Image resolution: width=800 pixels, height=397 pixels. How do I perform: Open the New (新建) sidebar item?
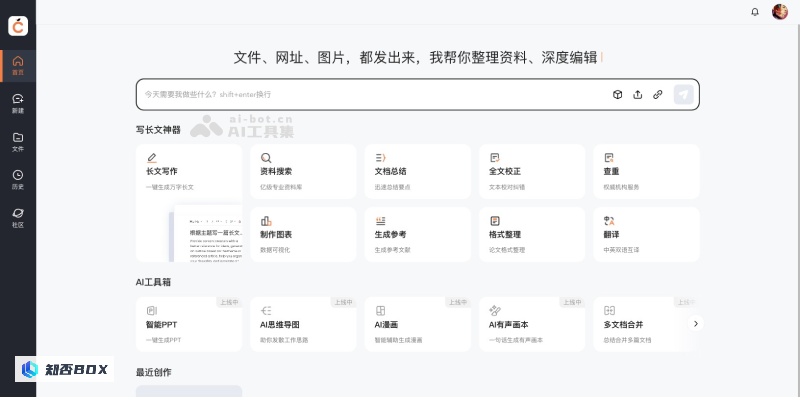tap(18, 104)
